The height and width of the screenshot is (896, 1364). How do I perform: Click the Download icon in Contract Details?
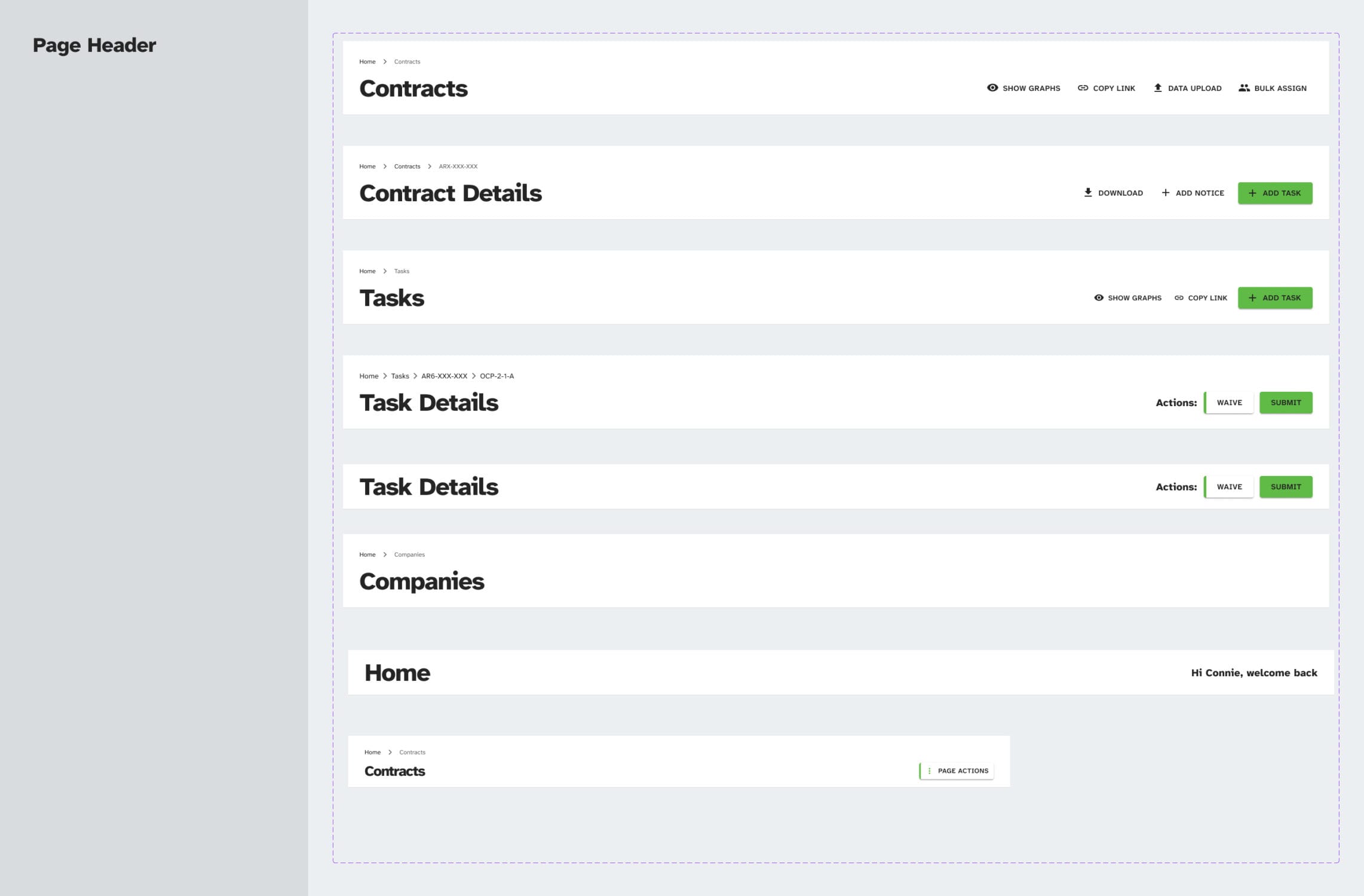pyautogui.click(x=1088, y=192)
